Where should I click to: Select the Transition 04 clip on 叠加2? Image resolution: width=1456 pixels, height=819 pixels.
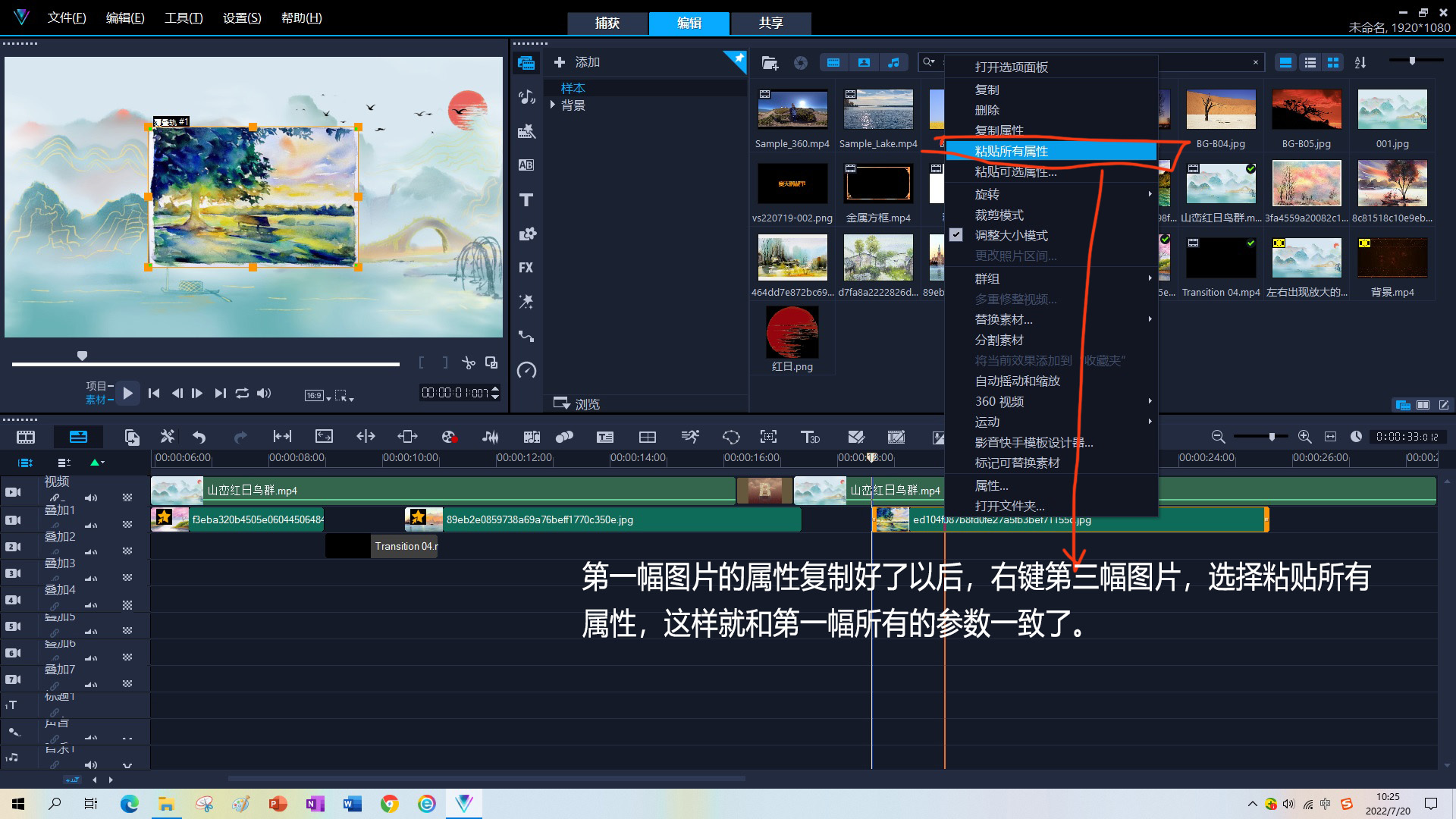click(381, 546)
